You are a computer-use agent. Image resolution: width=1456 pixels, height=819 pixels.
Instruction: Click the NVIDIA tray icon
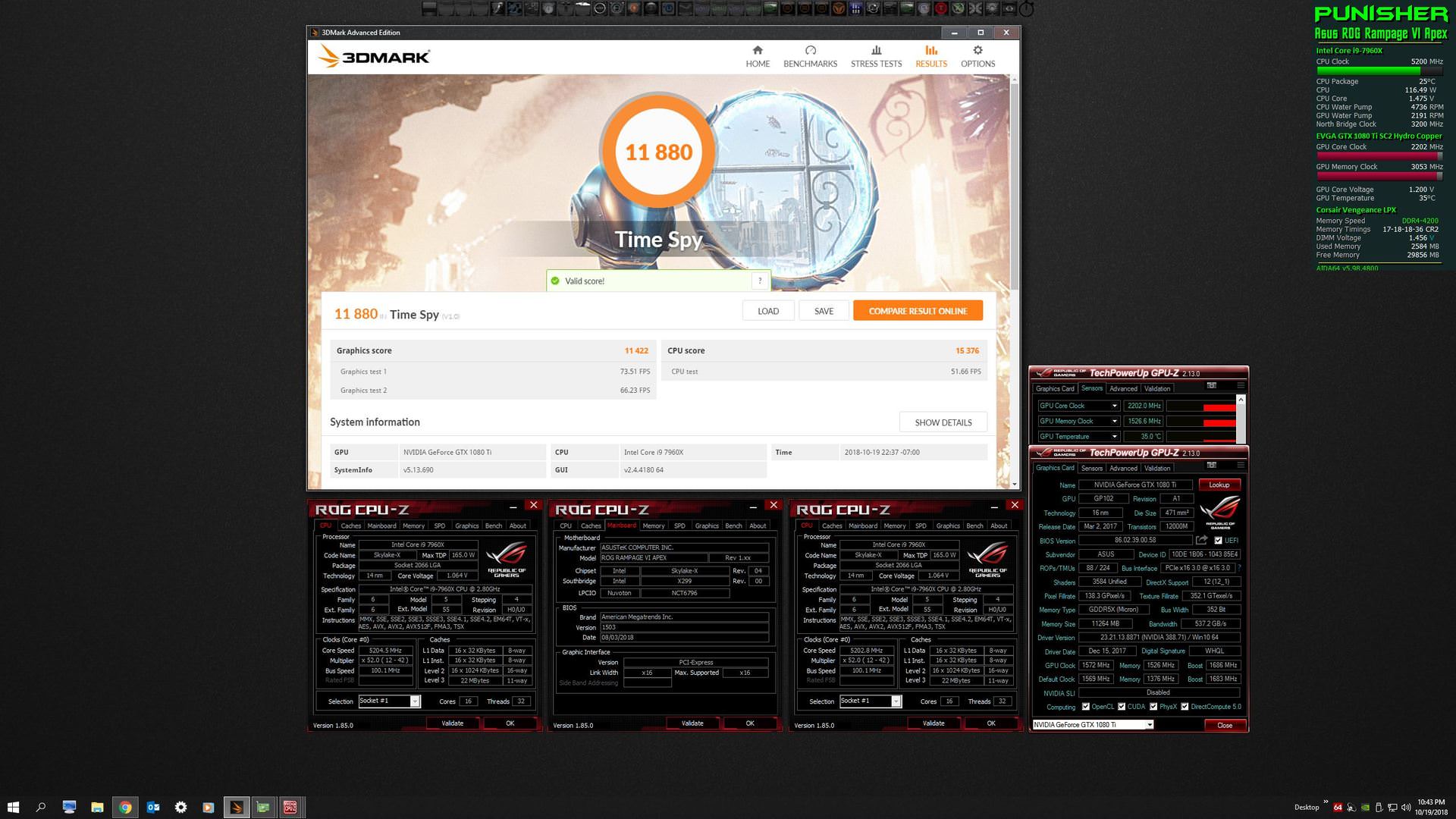tap(1365, 808)
